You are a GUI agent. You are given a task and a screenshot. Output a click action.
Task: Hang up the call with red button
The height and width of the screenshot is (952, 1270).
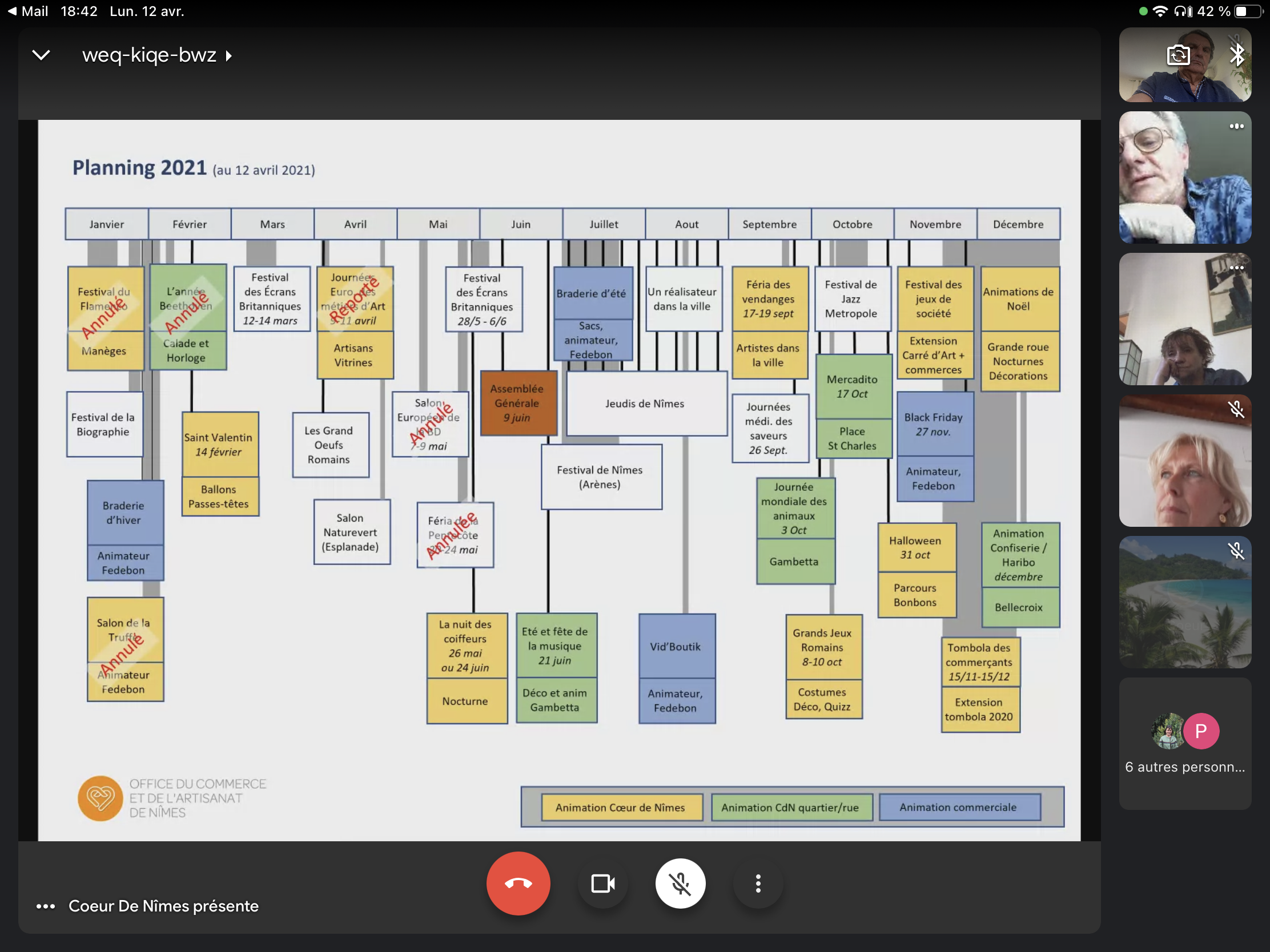pyautogui.click(x=518, y=883)
